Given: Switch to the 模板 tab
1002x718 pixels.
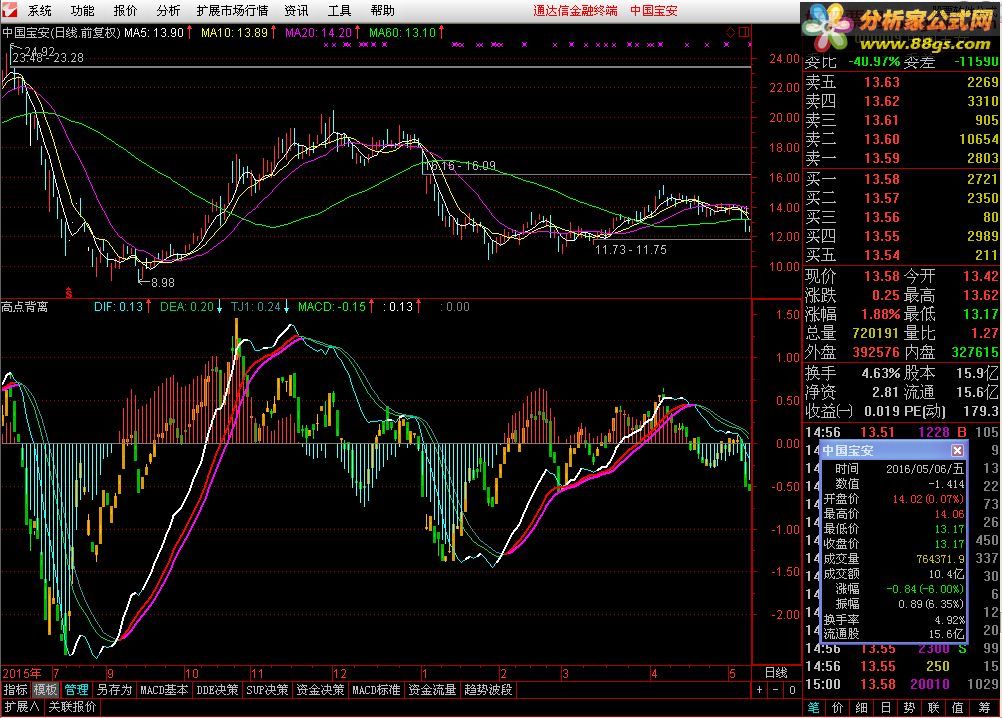Looking at the screenshot, I should (45, 690).
